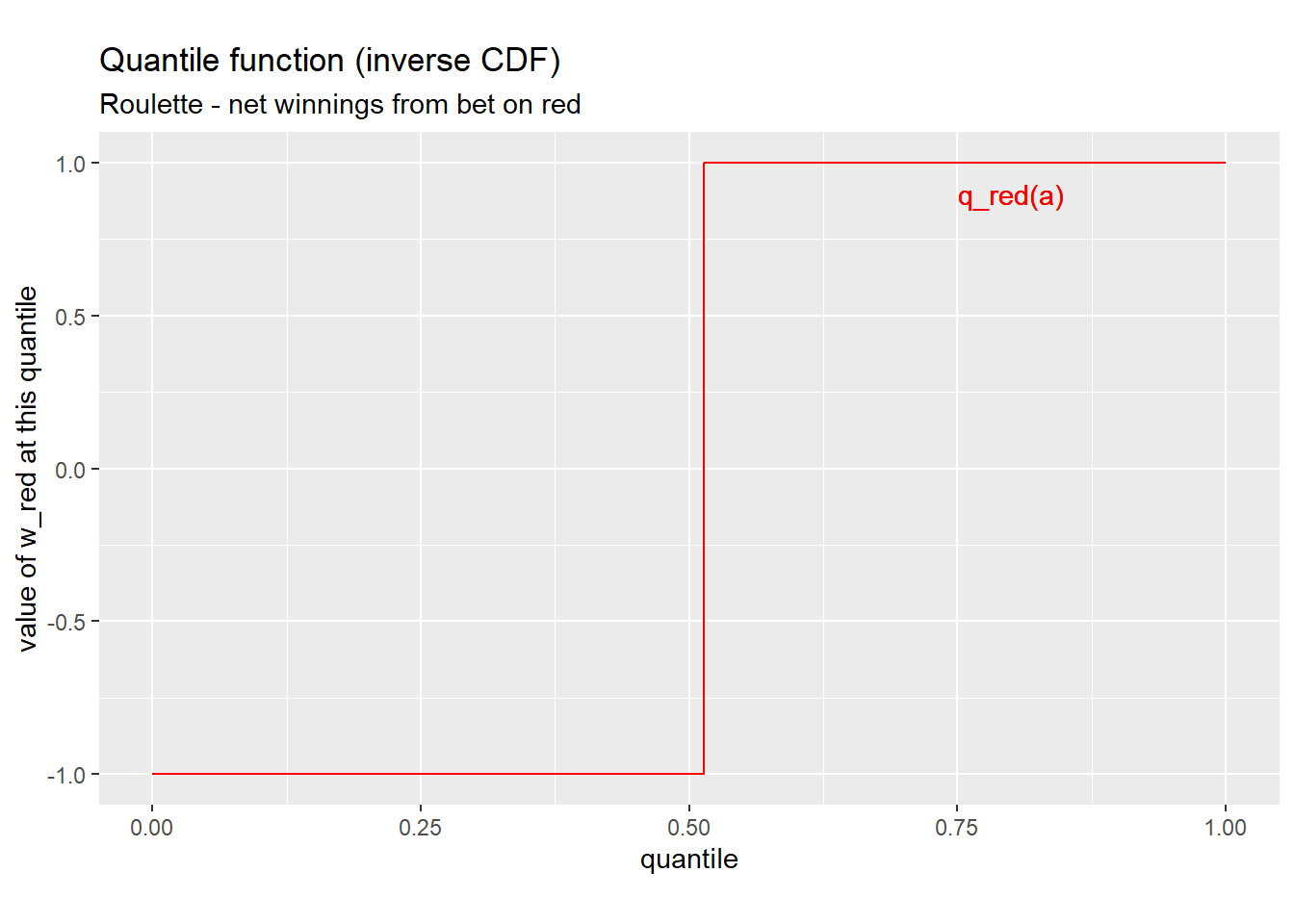The height and width of the screenshot is (924, 1294).
Task: Click the -0.5 y-axis tick label
Action: point(67,622)
